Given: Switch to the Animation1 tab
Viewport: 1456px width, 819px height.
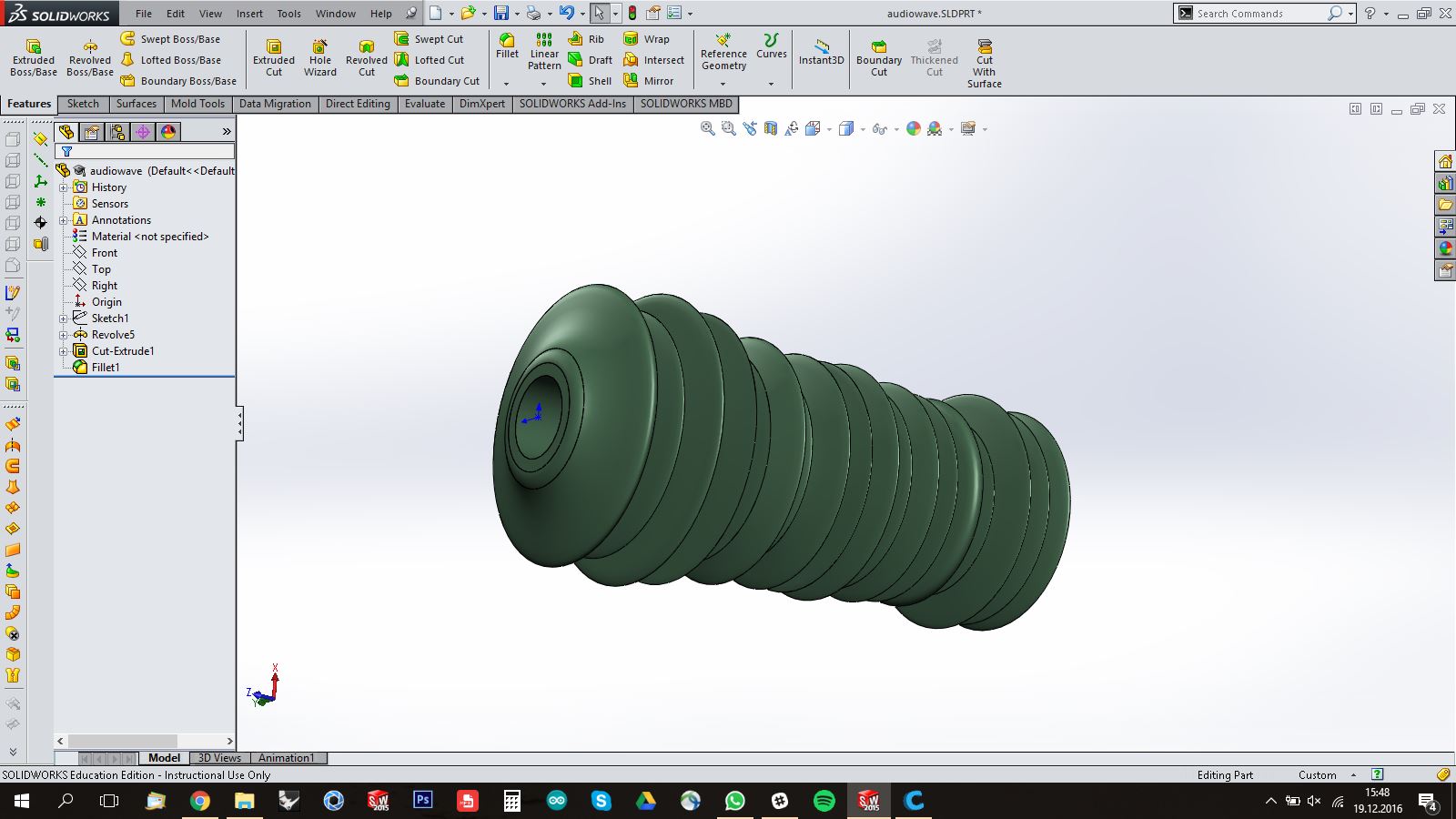Looking at the screenshot, I should (x=286, y=758).
